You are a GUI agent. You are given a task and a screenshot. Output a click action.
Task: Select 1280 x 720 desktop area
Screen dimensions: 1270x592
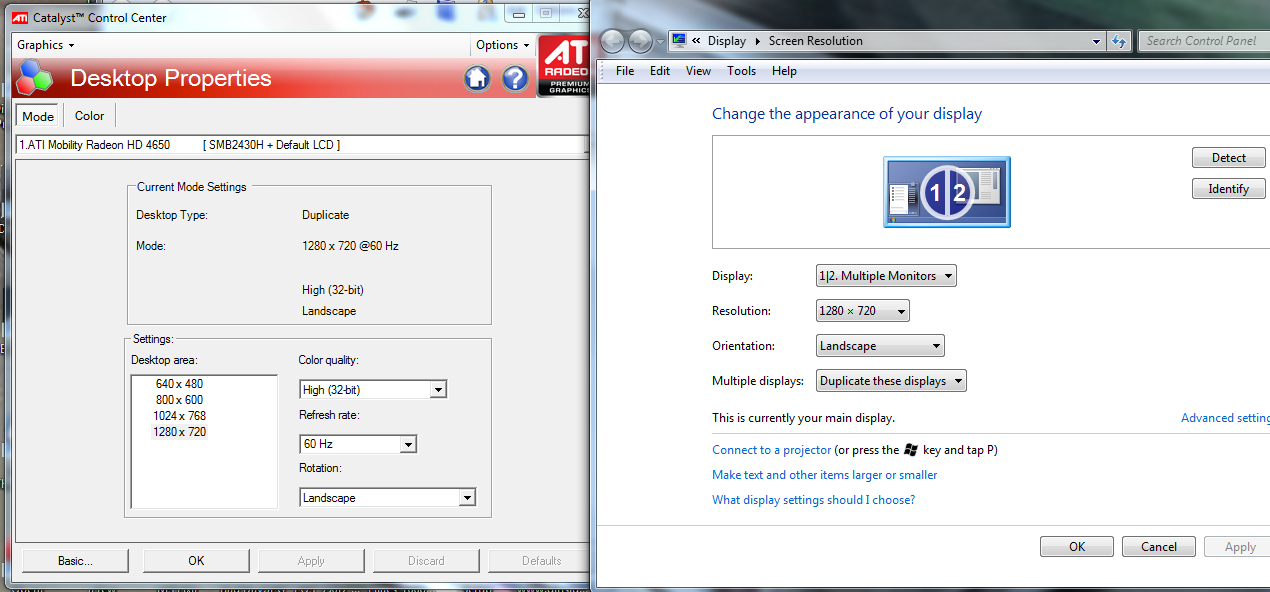(179, 432)
